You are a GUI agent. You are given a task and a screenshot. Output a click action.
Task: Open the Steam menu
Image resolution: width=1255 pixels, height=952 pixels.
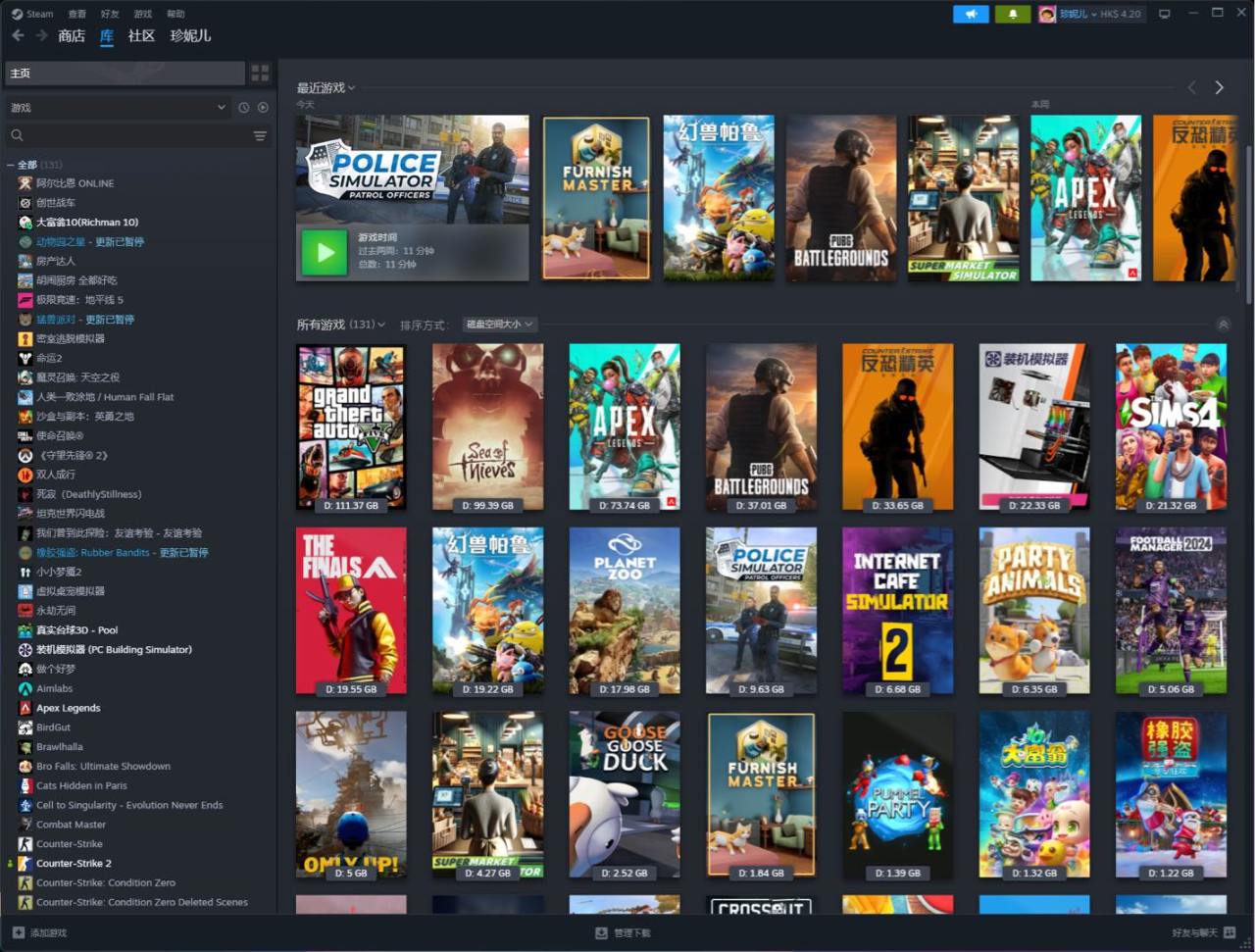point(32,14)
